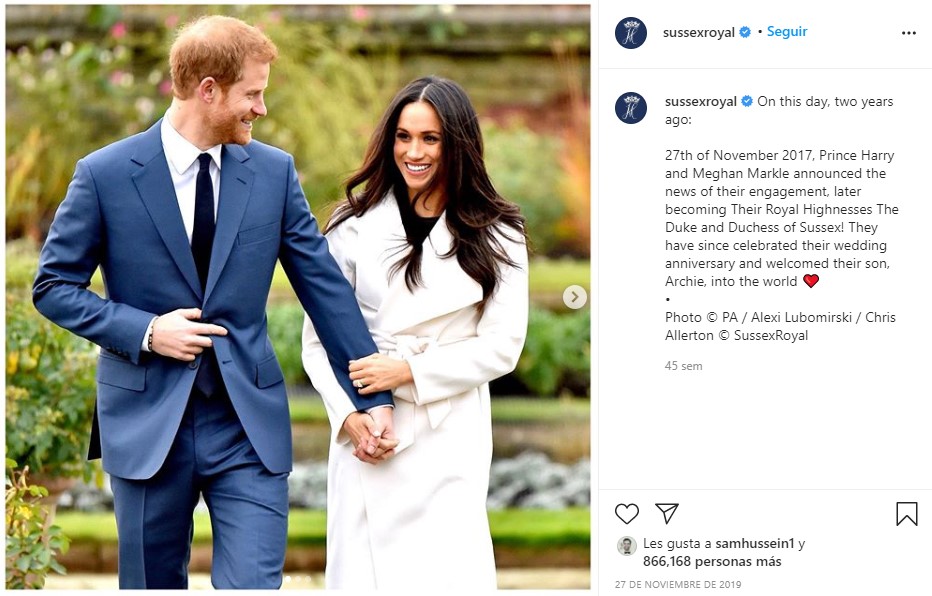Viewport: 932px width, 596px height.
Task: Open samhussein1's small profile avatar
Action: coord(626,545)
